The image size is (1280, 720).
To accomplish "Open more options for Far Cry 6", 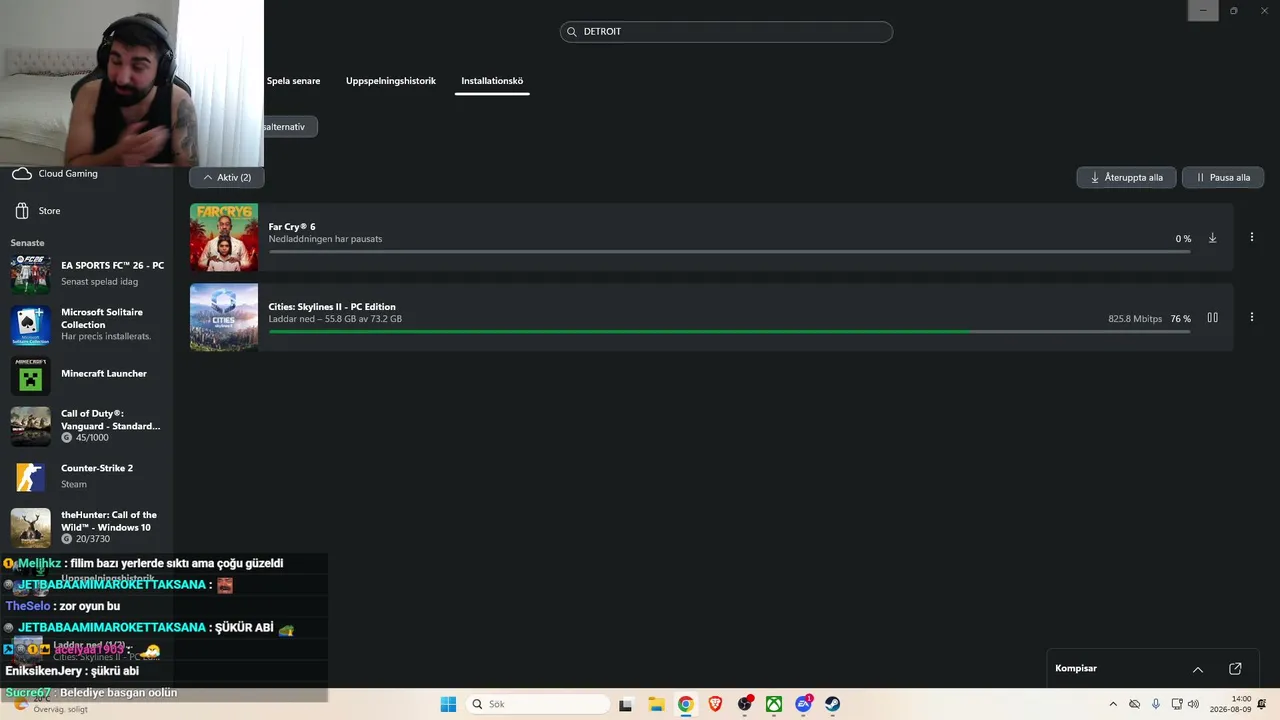I will click(1252, 237).
